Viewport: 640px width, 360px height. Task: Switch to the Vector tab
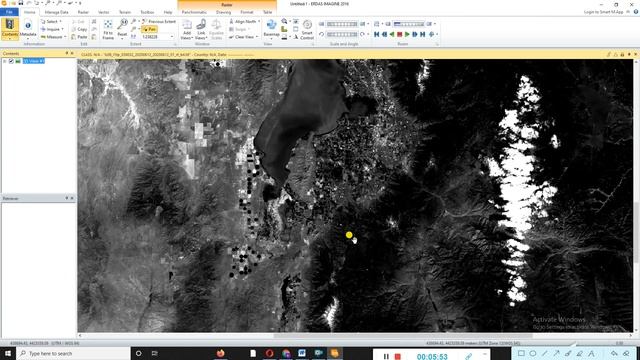click(x=104, y=12)
